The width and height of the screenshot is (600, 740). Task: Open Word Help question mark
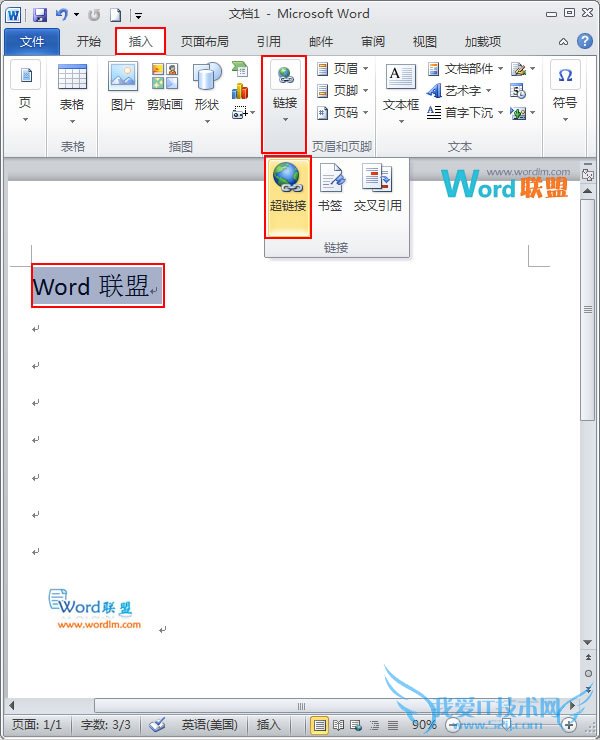(x=584, y=41)
